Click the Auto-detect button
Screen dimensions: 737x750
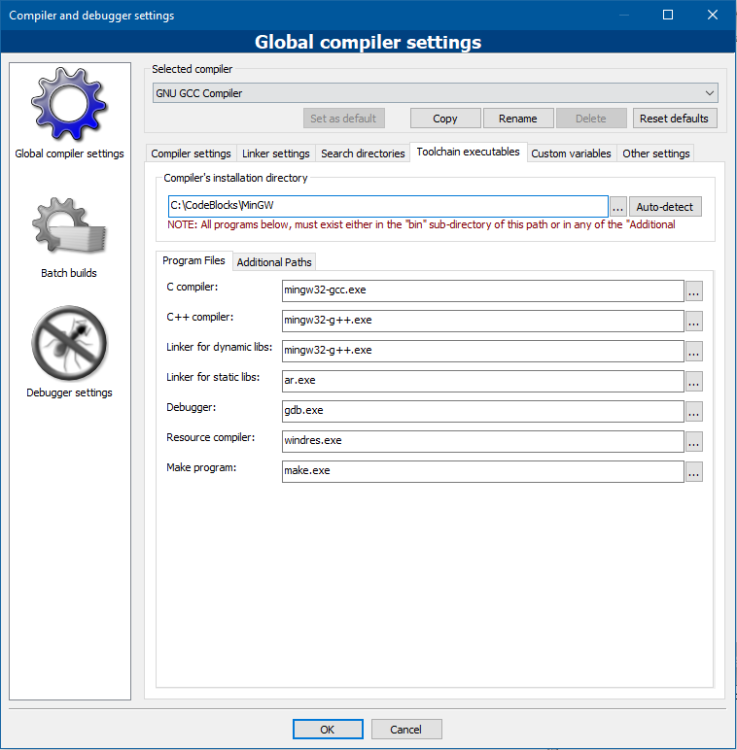(x=665, y=207)
